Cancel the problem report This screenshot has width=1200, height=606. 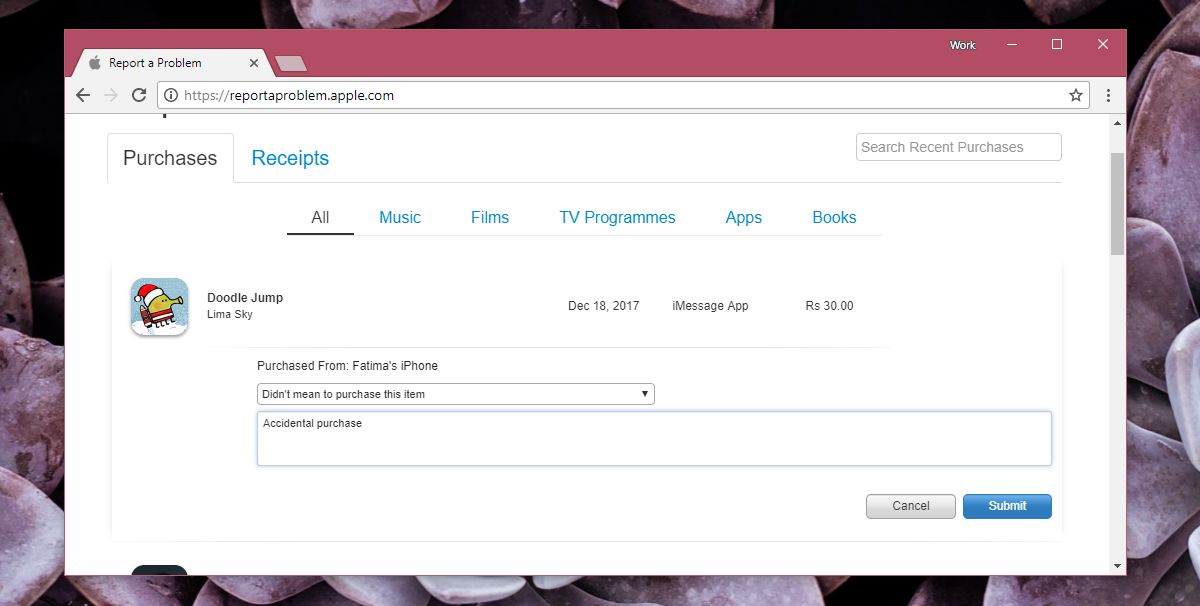911,506
